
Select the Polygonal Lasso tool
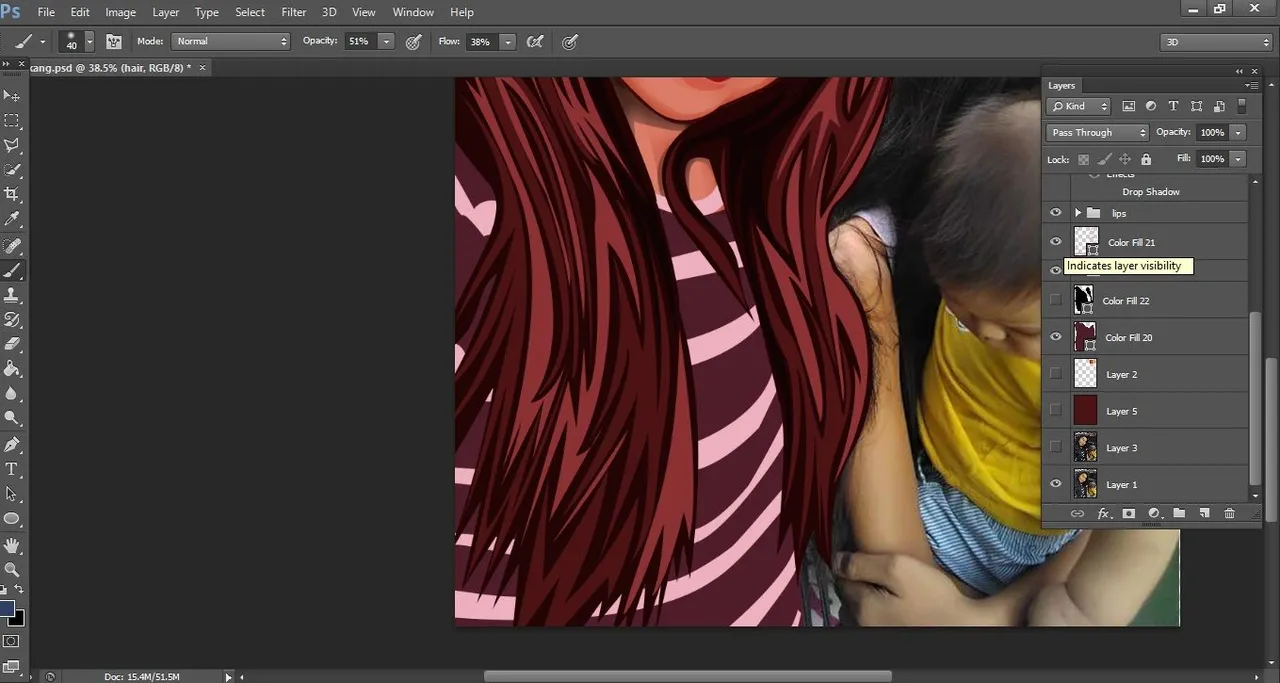coord(12,146)
